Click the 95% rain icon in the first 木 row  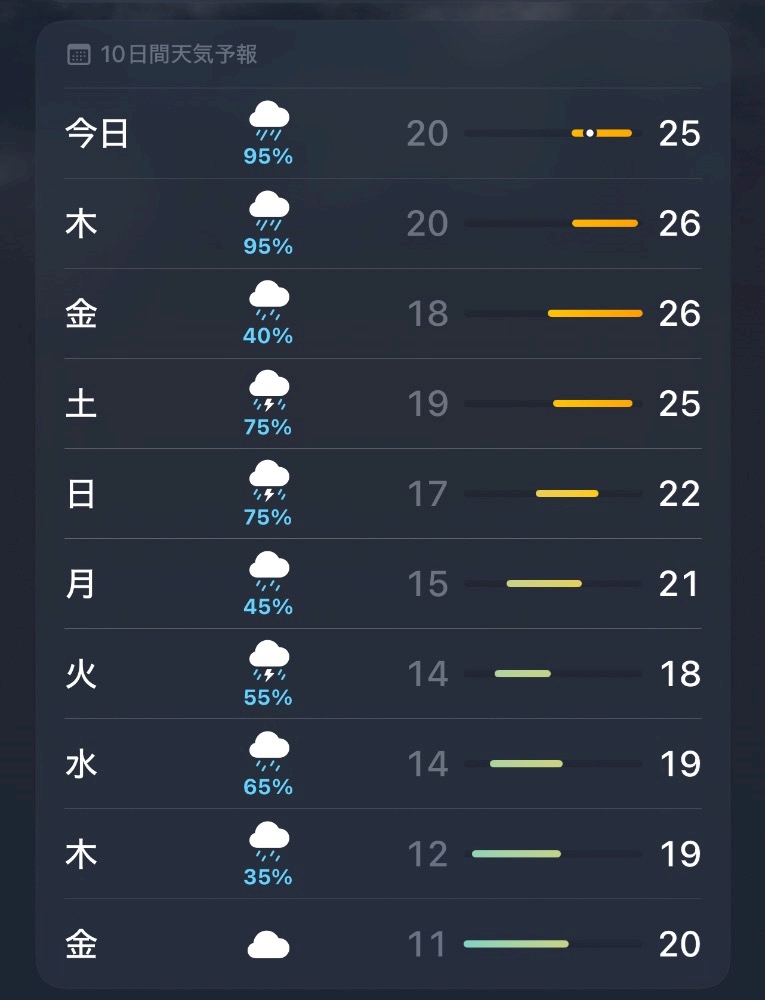(268, 211)
